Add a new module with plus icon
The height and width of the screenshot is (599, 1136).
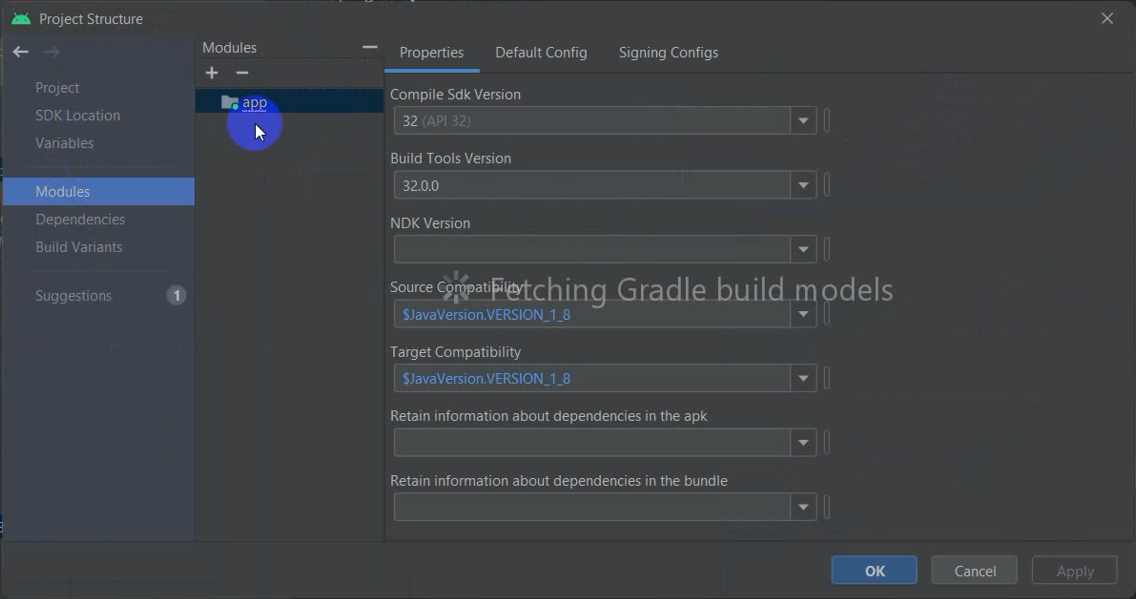pyautogui.click(x=212, y=72)
